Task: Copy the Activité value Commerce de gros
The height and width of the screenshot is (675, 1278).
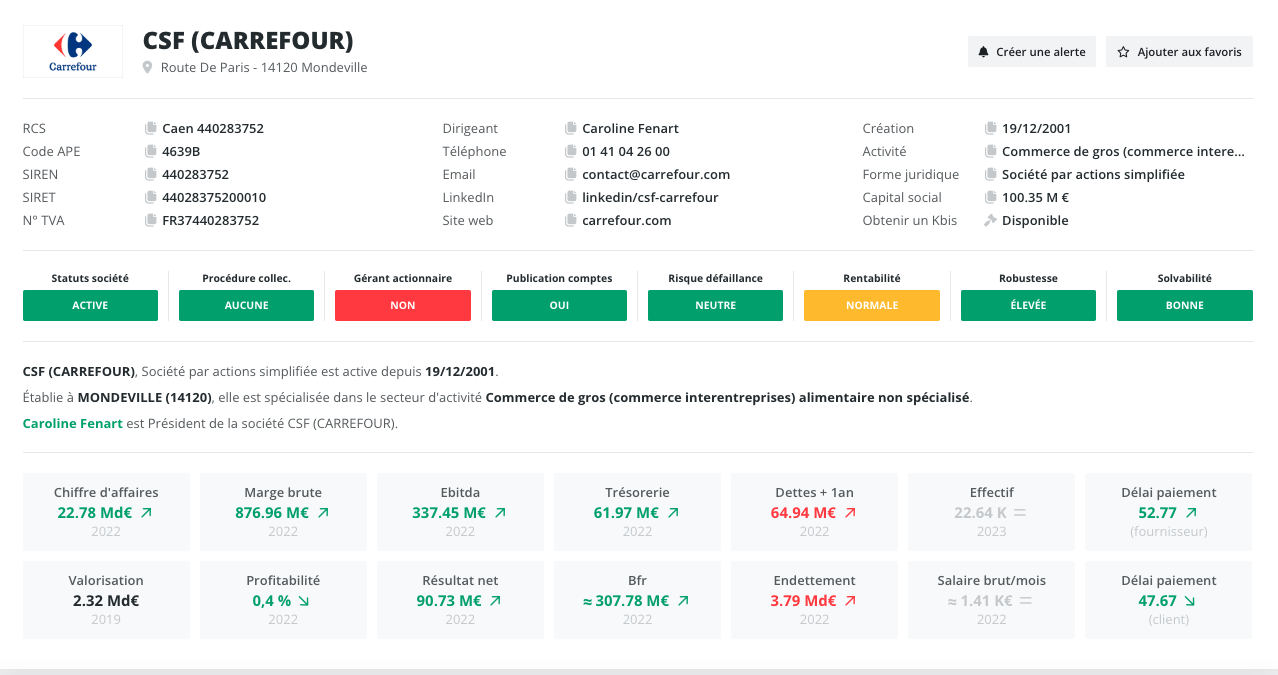Action: pos(991,151)
